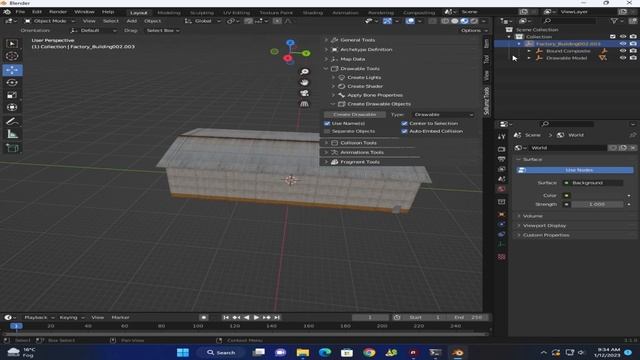This screenshot has height=360, width=640.
Task: Open Blender from the Windows taskbar
Action: pyautogui.click(x=458, y=352)
